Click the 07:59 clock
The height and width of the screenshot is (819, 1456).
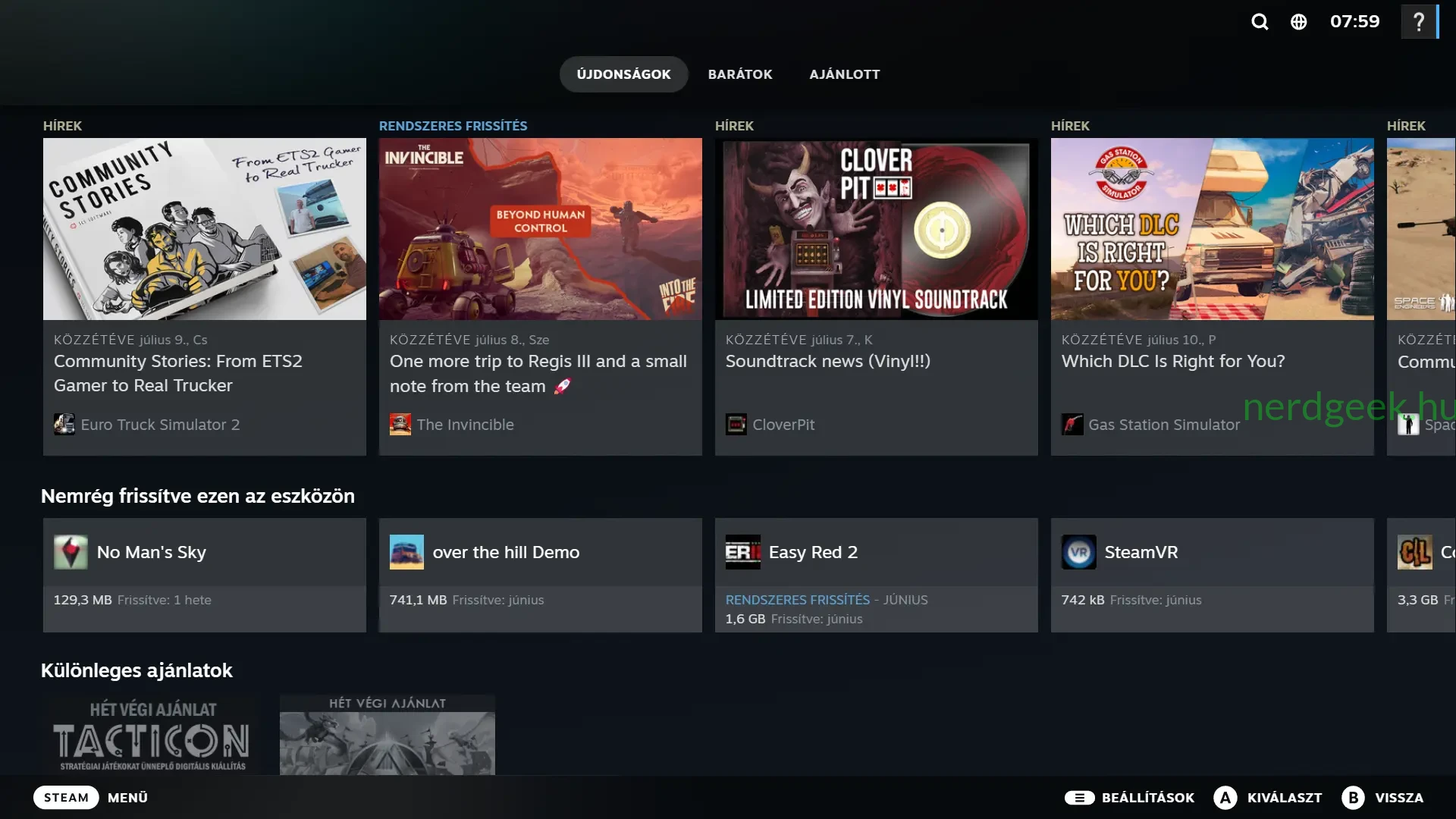(x=1355, y=21)
